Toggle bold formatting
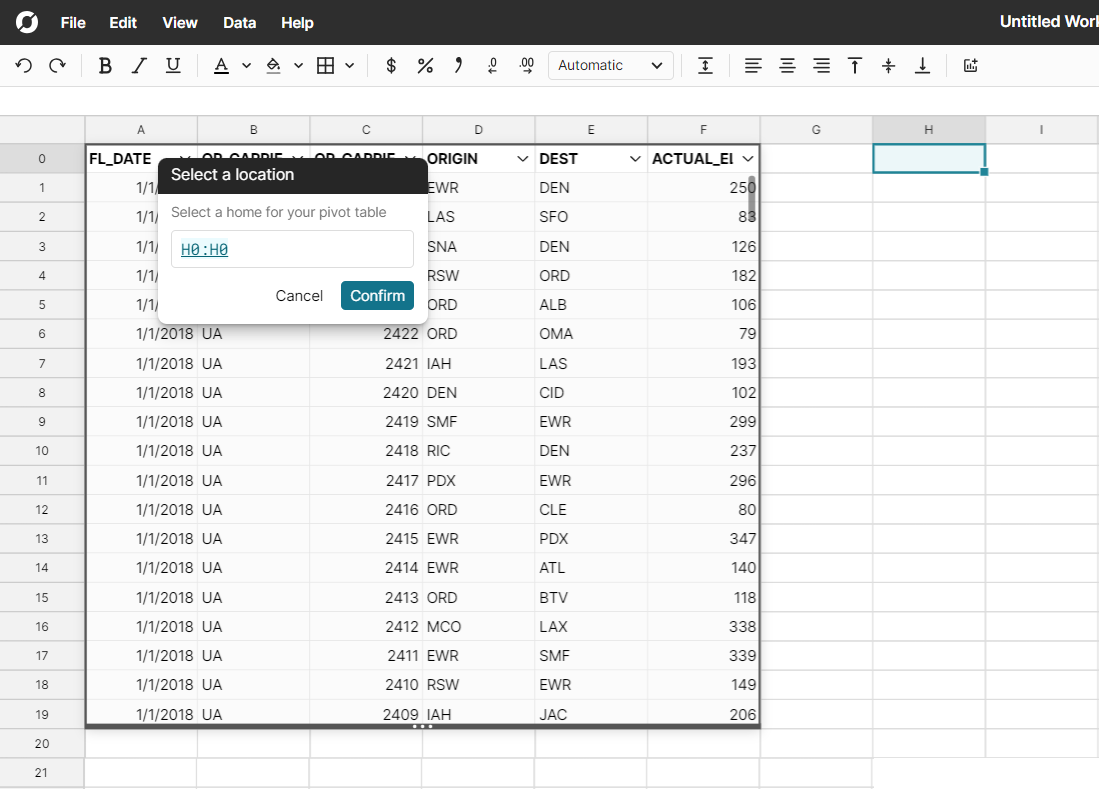The width and height of the screenshot is (1099, 792). [x=105, y=65]
